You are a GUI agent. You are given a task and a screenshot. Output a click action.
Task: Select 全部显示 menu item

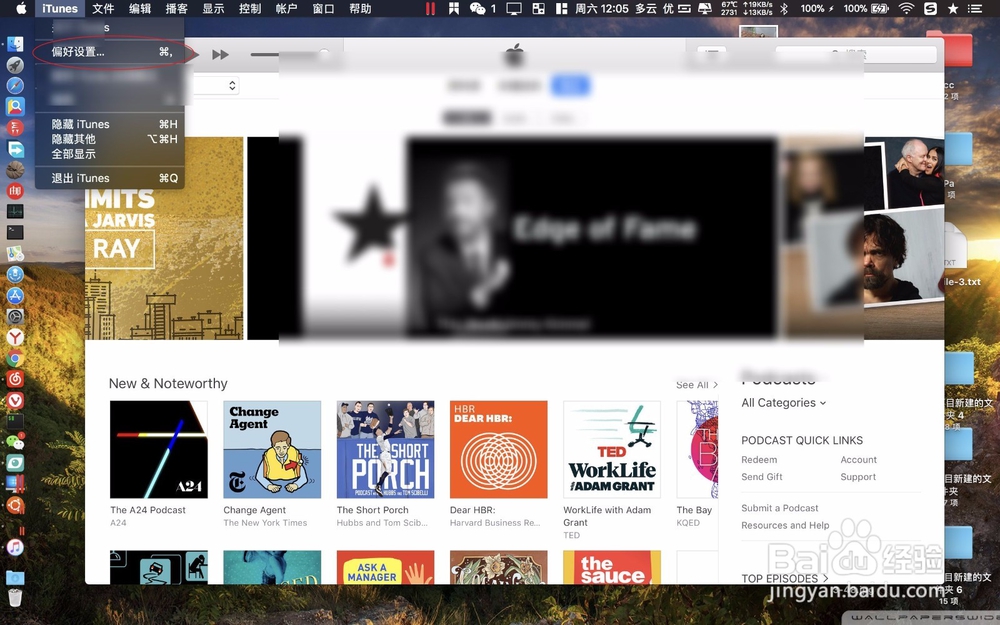point(110,154)
